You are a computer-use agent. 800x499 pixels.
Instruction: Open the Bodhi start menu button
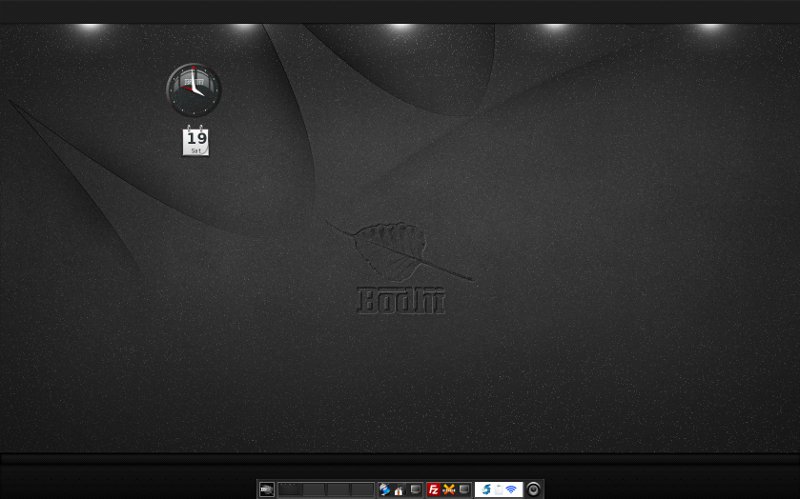click(267, 490)
